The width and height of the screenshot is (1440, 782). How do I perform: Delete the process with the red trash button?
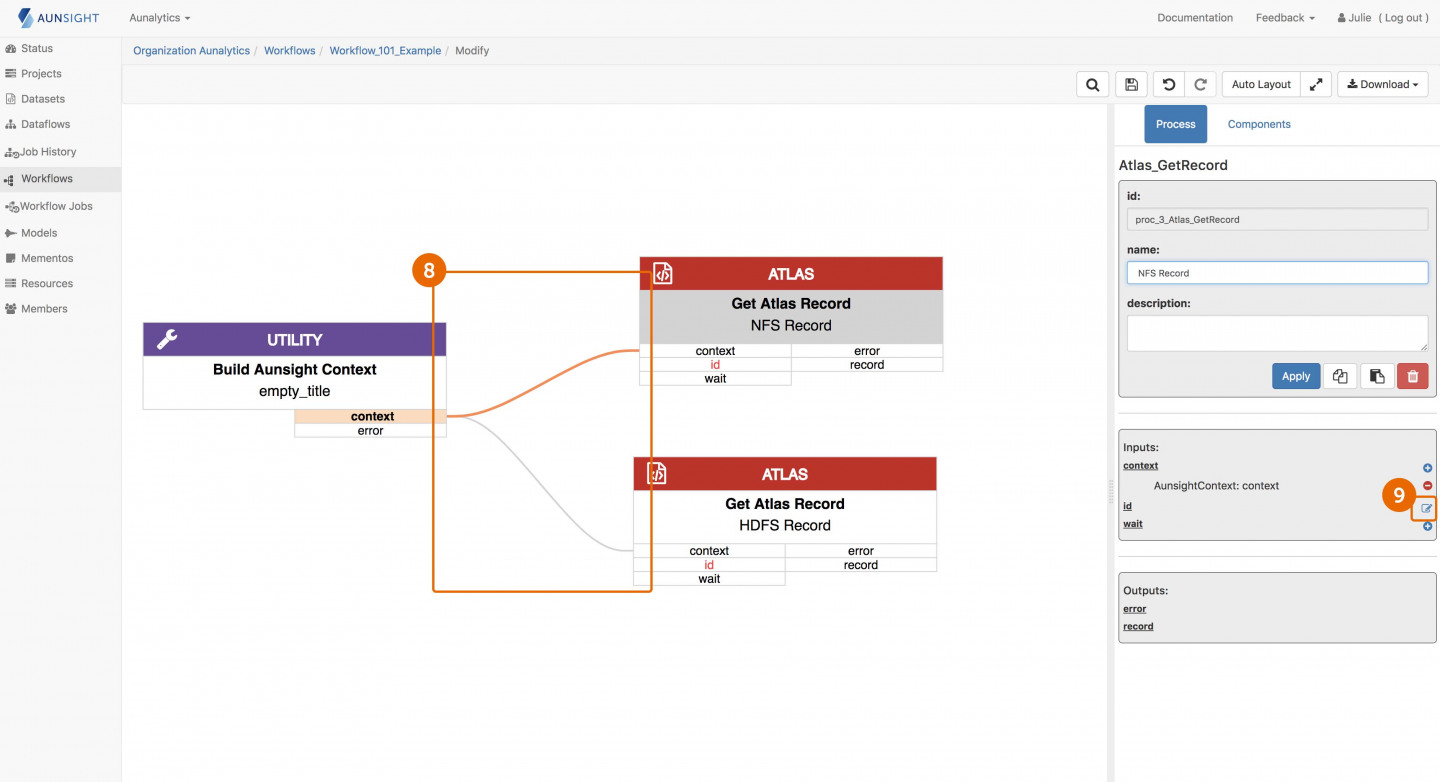click(x=1413, y=376)
